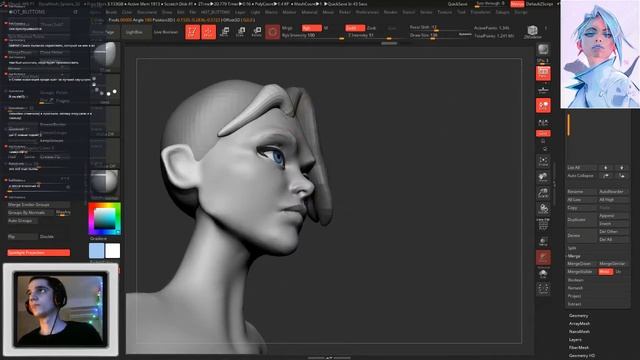The width and height of the screenshot is (640, 360).
Task: Click the curved down-arrow beside Auto Collapse
Action: pos(622,176)
